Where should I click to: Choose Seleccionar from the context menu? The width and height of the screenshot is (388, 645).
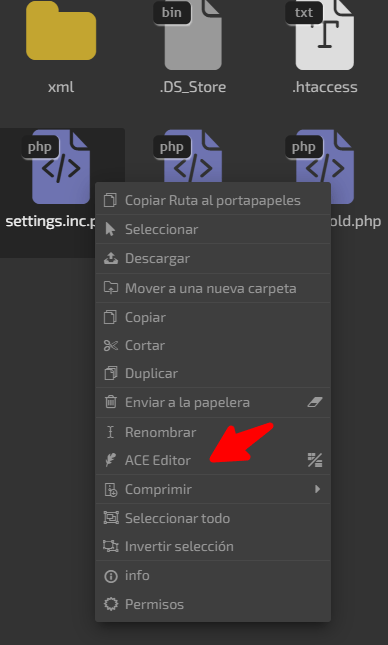click(213, 229)
